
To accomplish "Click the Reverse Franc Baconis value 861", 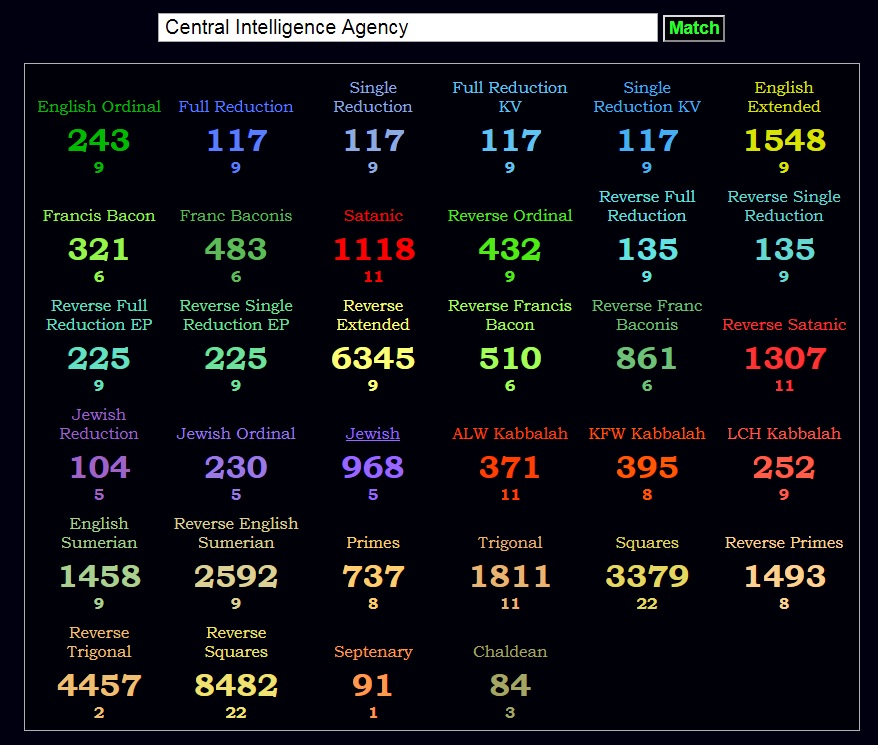I will click(x=647, y=358).
